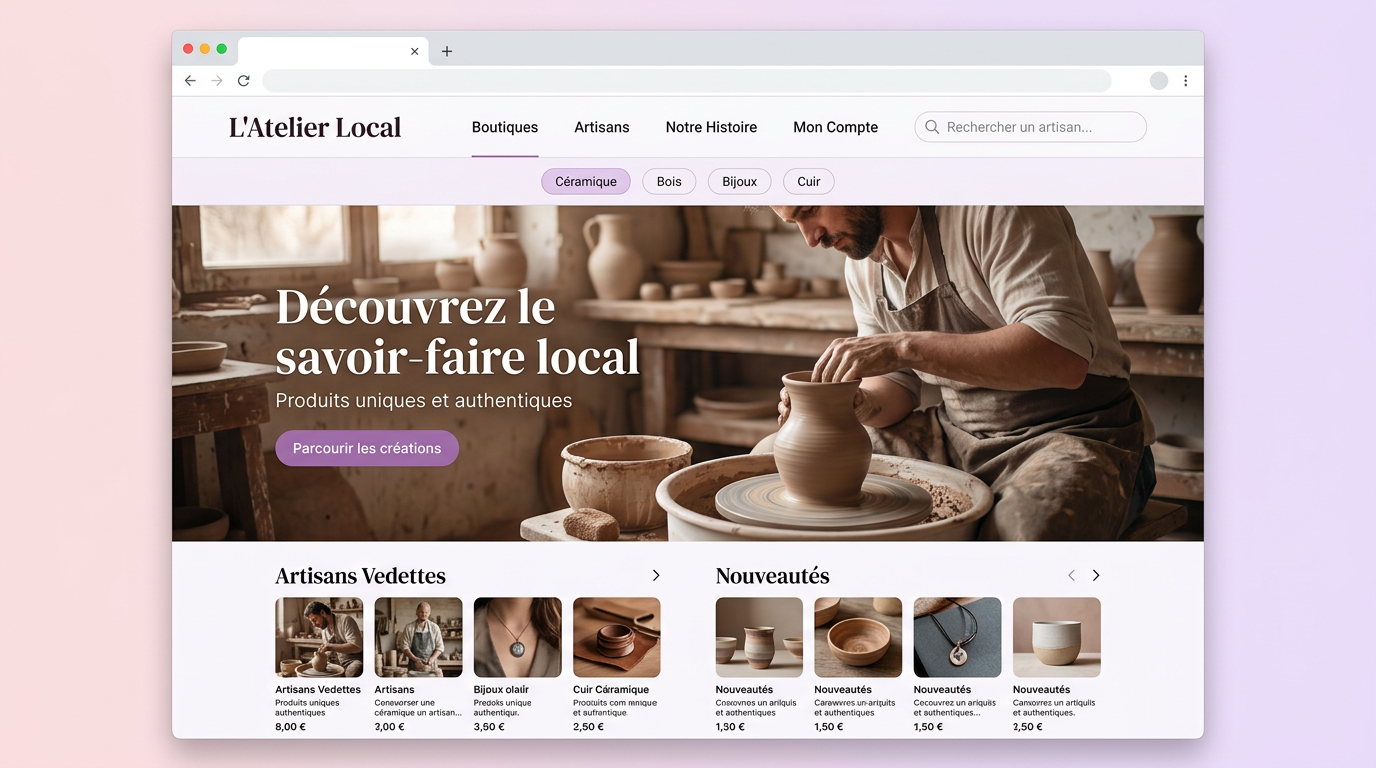The width and height of the screenshot is (1376, 768).
Task: Click the Rechercher un artisan search field
Action: coord(1030,127)
